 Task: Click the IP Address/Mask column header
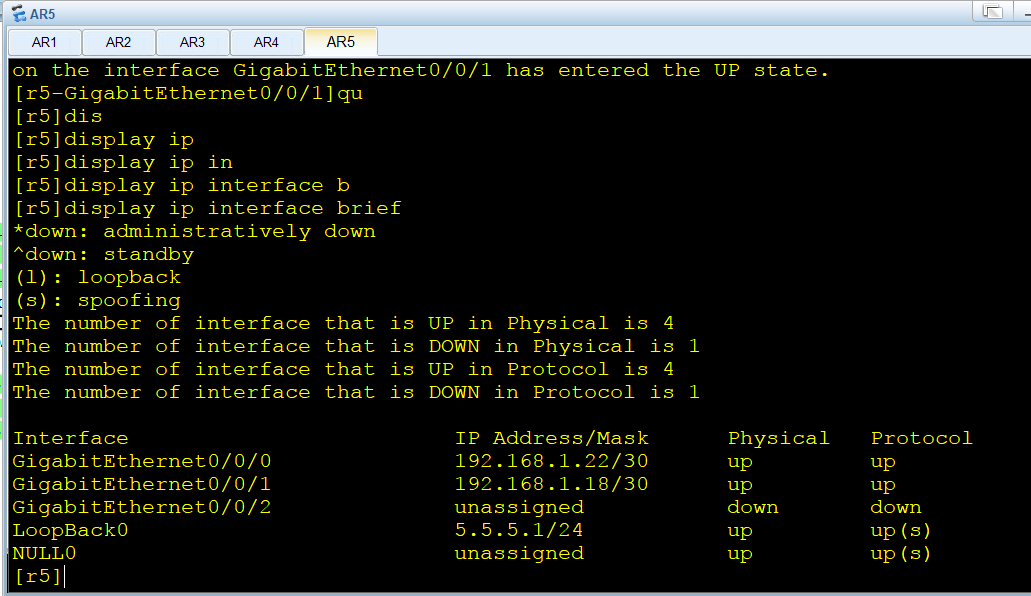click(x=551, y=438)
